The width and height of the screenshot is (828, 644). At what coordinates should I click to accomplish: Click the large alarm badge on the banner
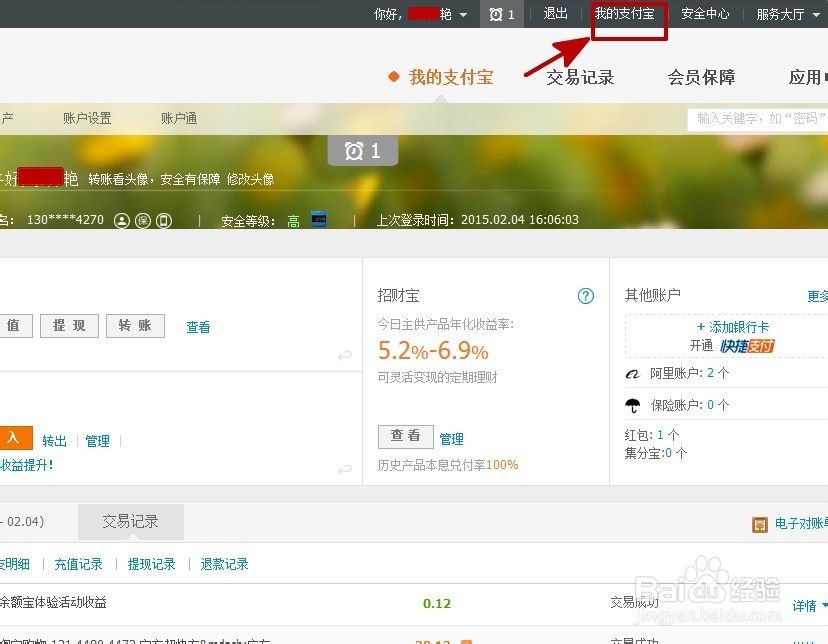pos(362,151)
